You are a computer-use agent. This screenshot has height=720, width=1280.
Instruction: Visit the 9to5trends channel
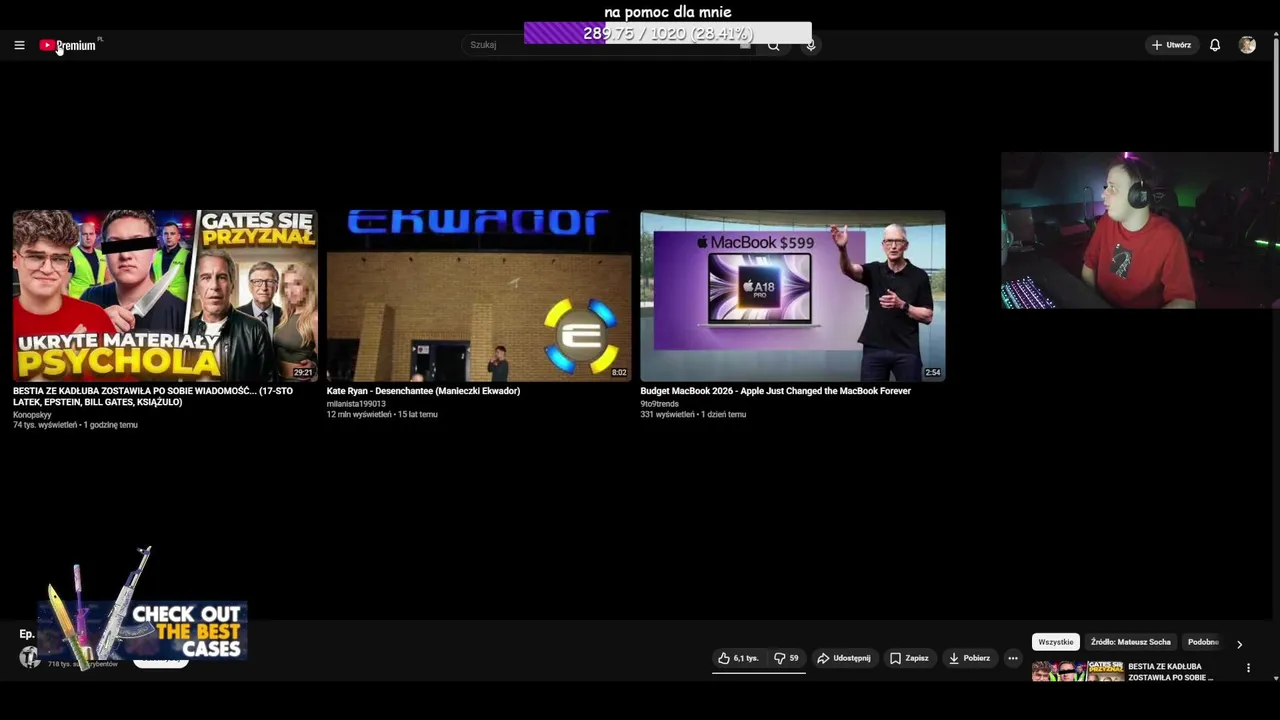point(660,404)
